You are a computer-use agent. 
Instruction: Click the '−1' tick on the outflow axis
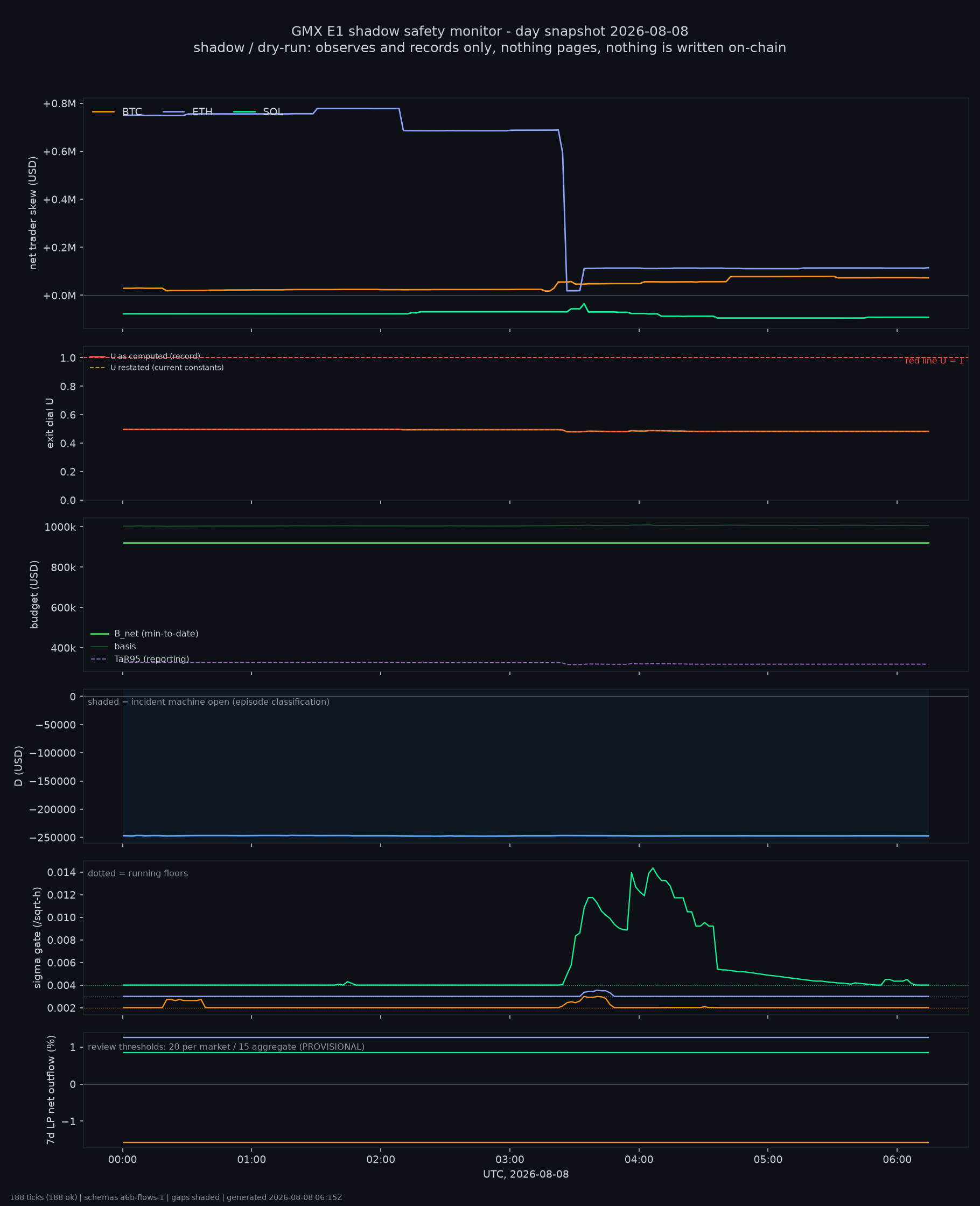tap(68, 1121)
